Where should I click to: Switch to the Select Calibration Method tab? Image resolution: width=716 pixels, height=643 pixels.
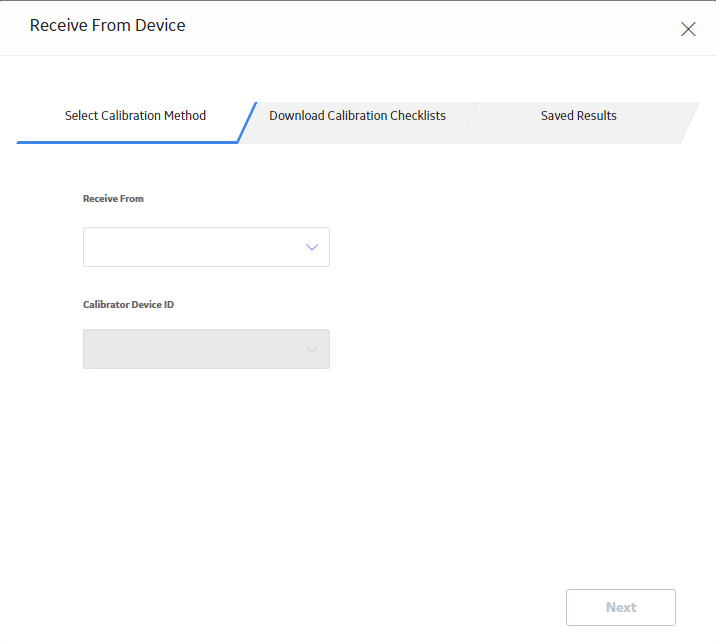tap(135, 116)
